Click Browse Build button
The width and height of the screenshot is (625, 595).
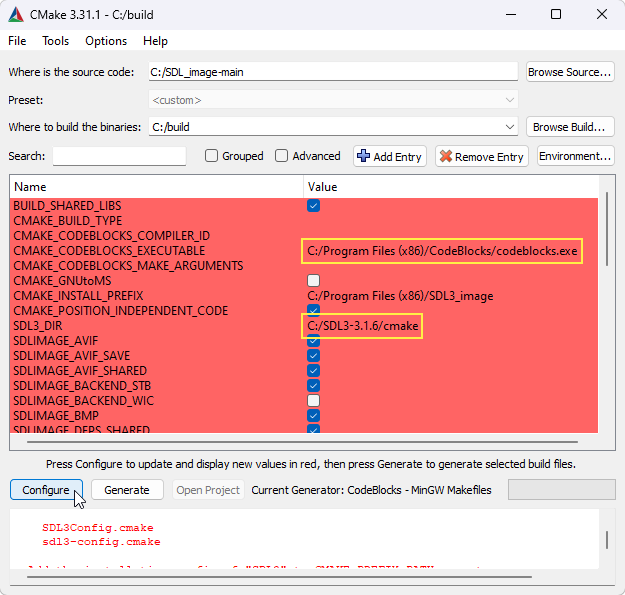[x=570, y=127]
